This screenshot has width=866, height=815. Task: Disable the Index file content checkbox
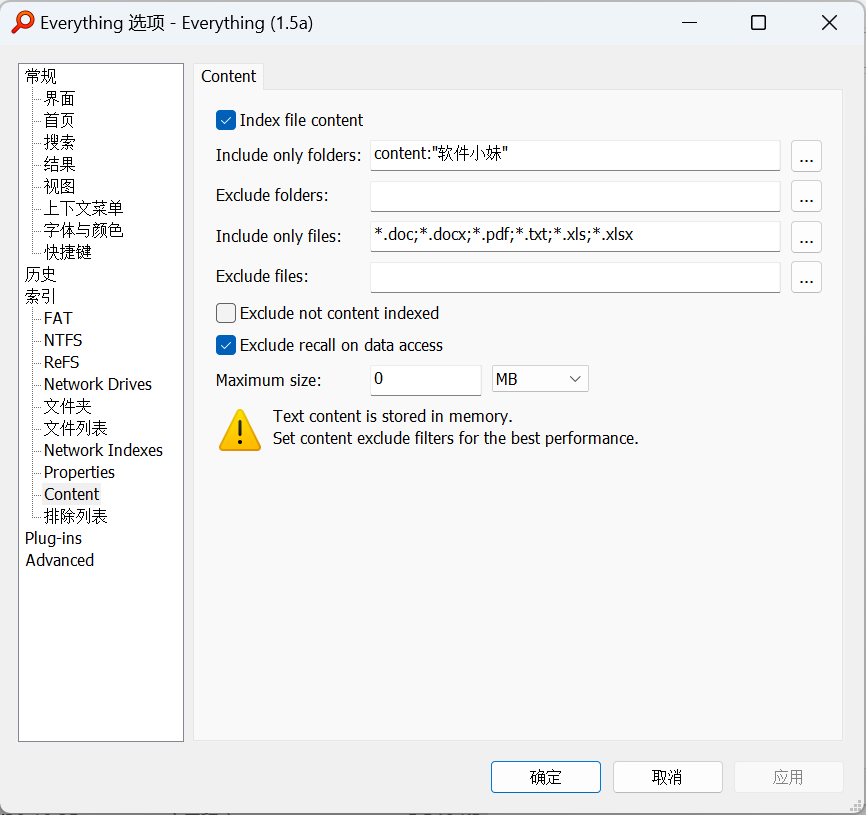[225, 120]
